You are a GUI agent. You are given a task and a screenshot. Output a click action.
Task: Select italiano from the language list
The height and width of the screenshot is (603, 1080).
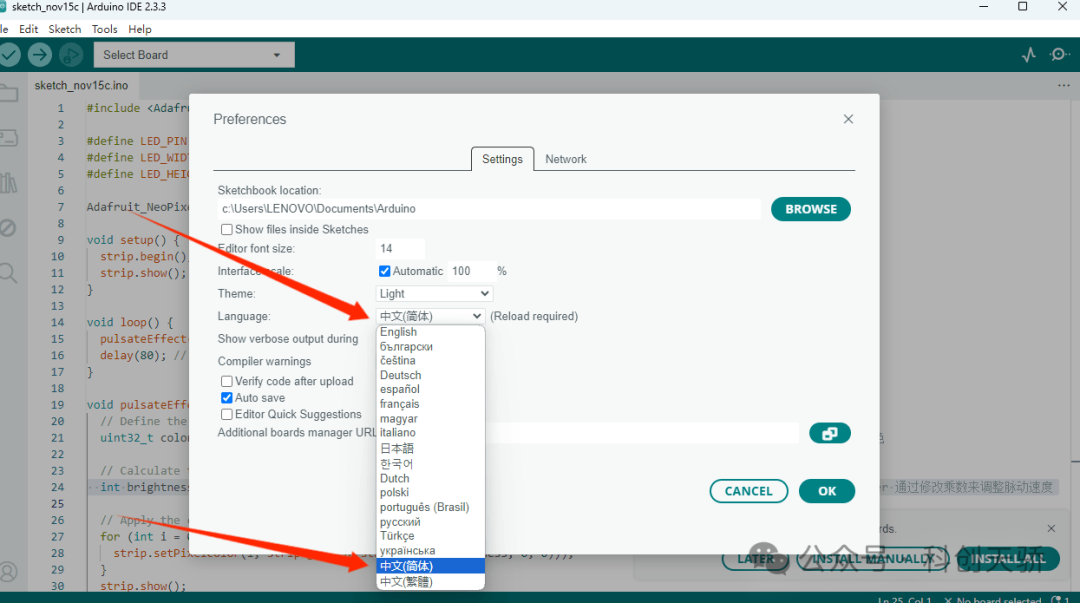(430, 433)
